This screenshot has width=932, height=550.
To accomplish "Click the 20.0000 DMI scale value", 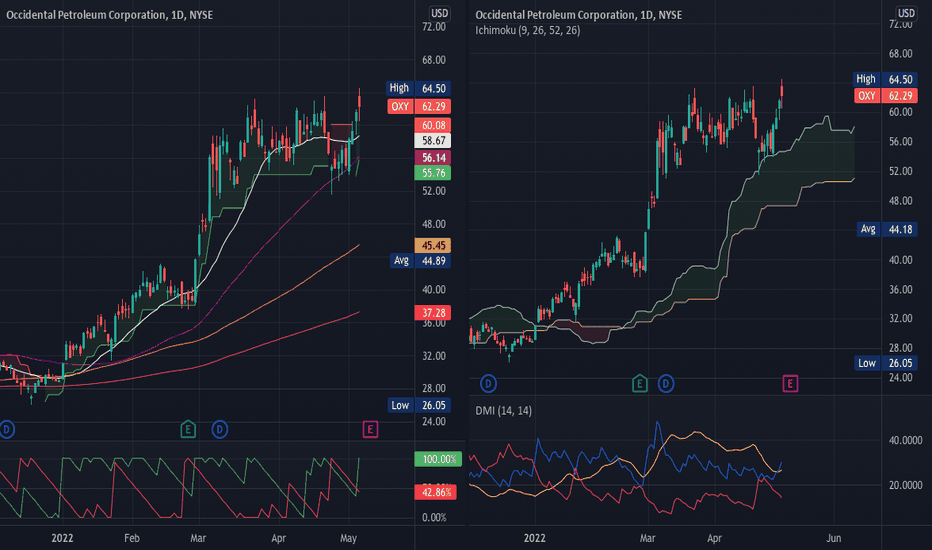I will click(905, 485).
